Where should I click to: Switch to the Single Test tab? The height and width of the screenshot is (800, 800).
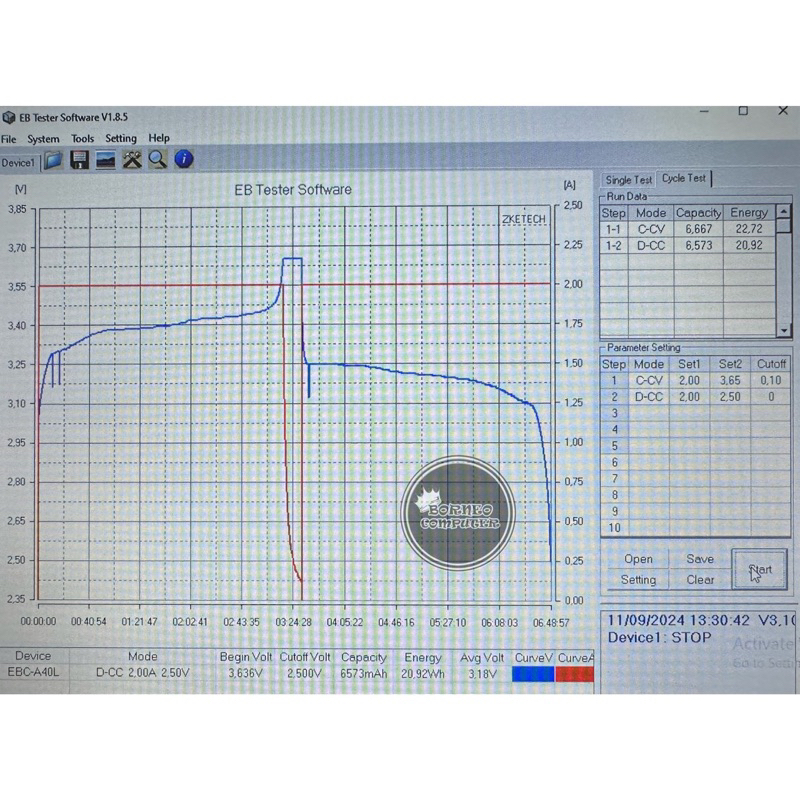click(x=629, y=180)
